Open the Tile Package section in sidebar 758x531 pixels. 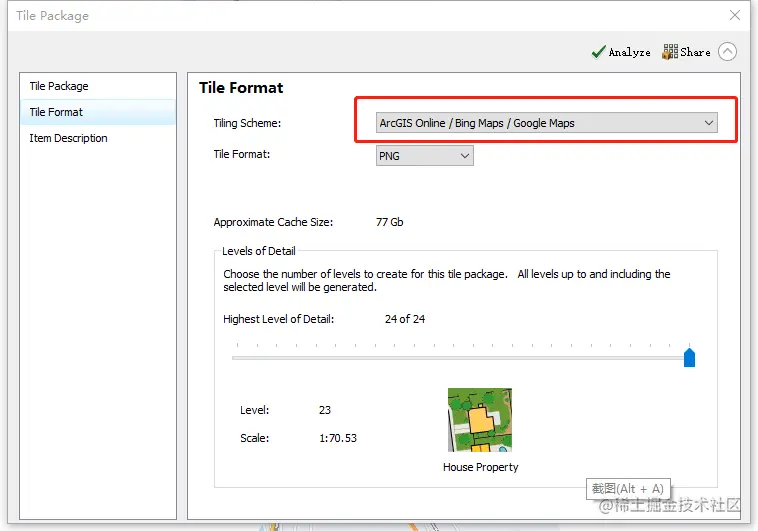click(x=98, y=86)
